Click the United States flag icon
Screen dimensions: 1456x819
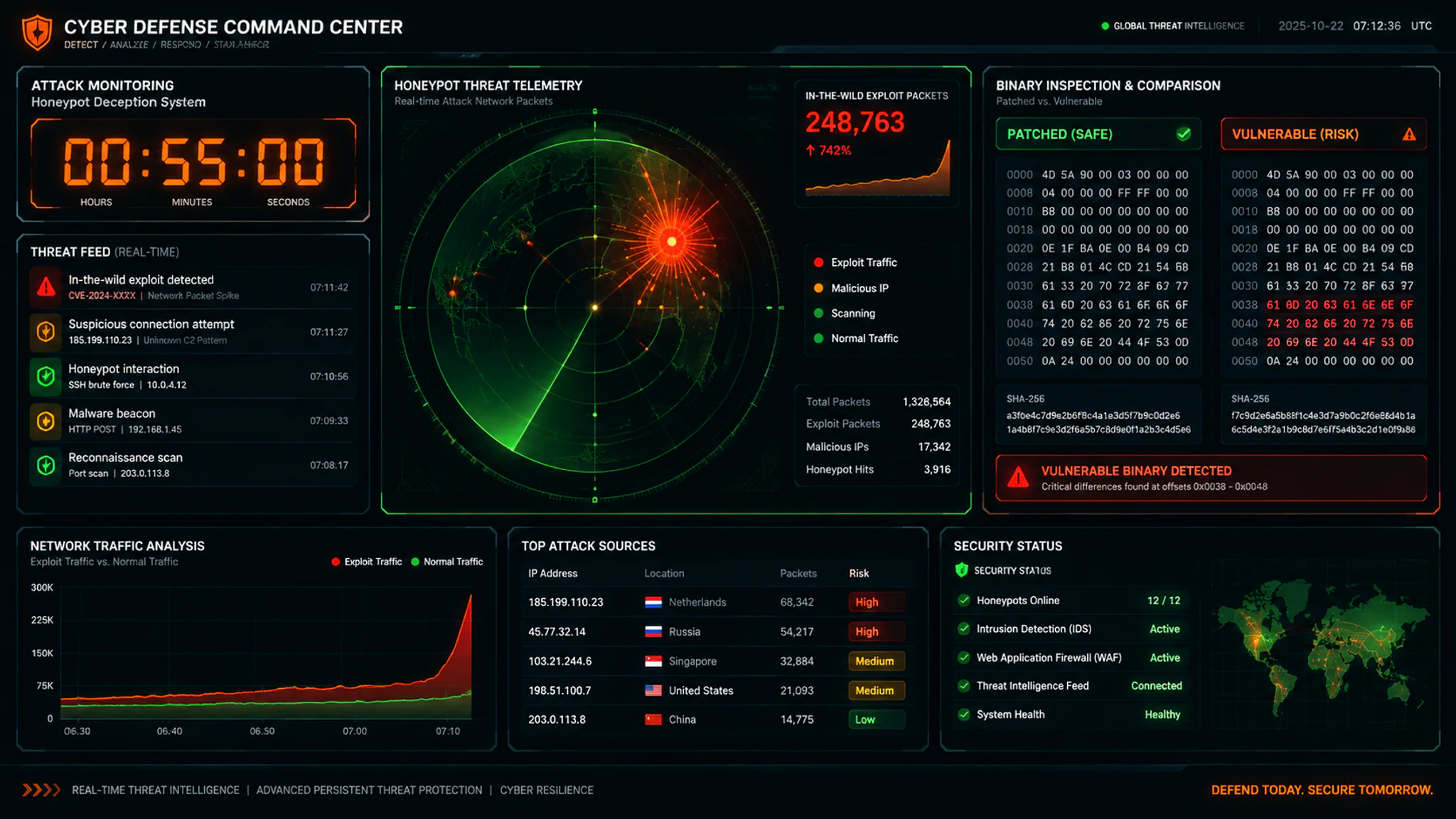tap(653, 690)
